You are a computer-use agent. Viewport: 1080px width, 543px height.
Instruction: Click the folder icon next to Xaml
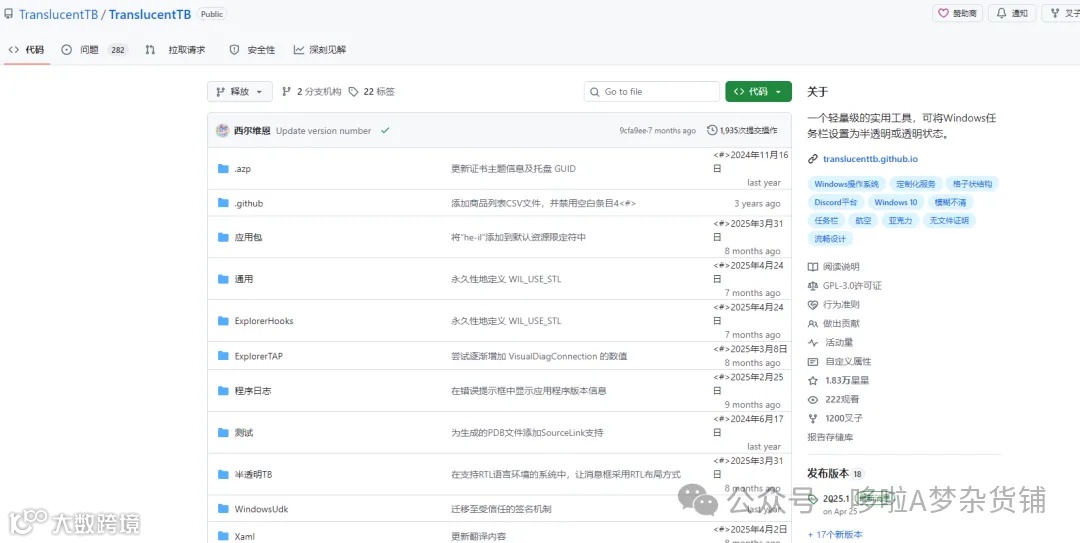point(223,536)
